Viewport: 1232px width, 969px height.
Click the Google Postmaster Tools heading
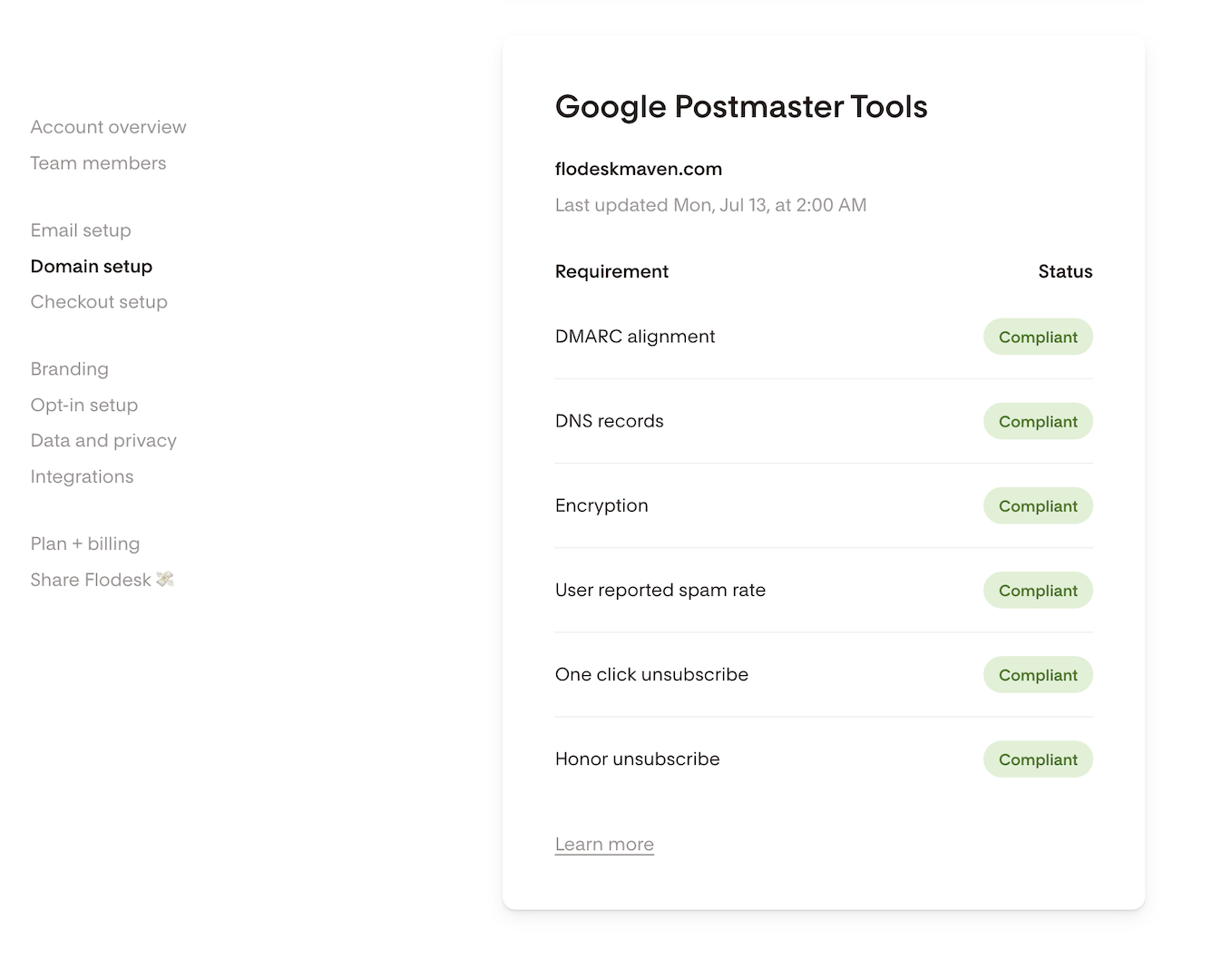click(741, 107)
